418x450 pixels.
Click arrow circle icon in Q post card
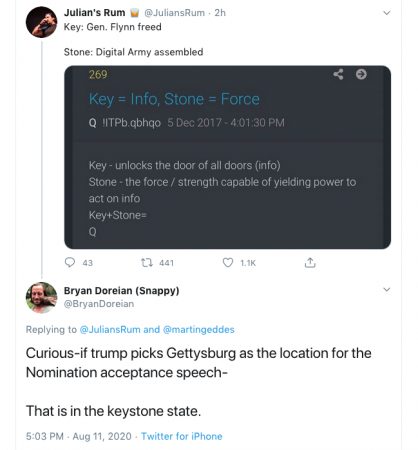(361, 74)
